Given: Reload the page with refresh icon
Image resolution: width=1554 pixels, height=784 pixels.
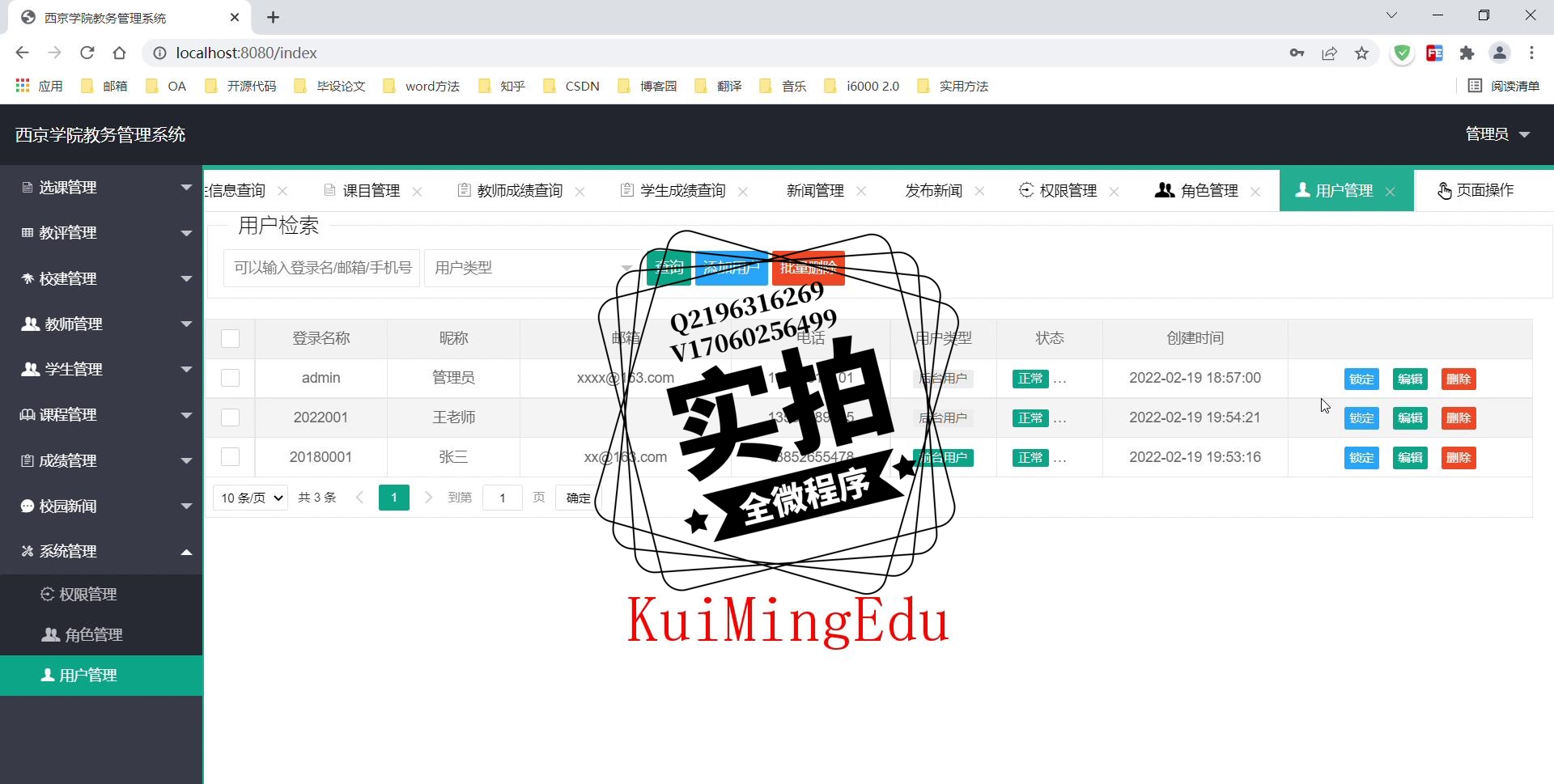Looking at the screenshot, I should 87,53.
